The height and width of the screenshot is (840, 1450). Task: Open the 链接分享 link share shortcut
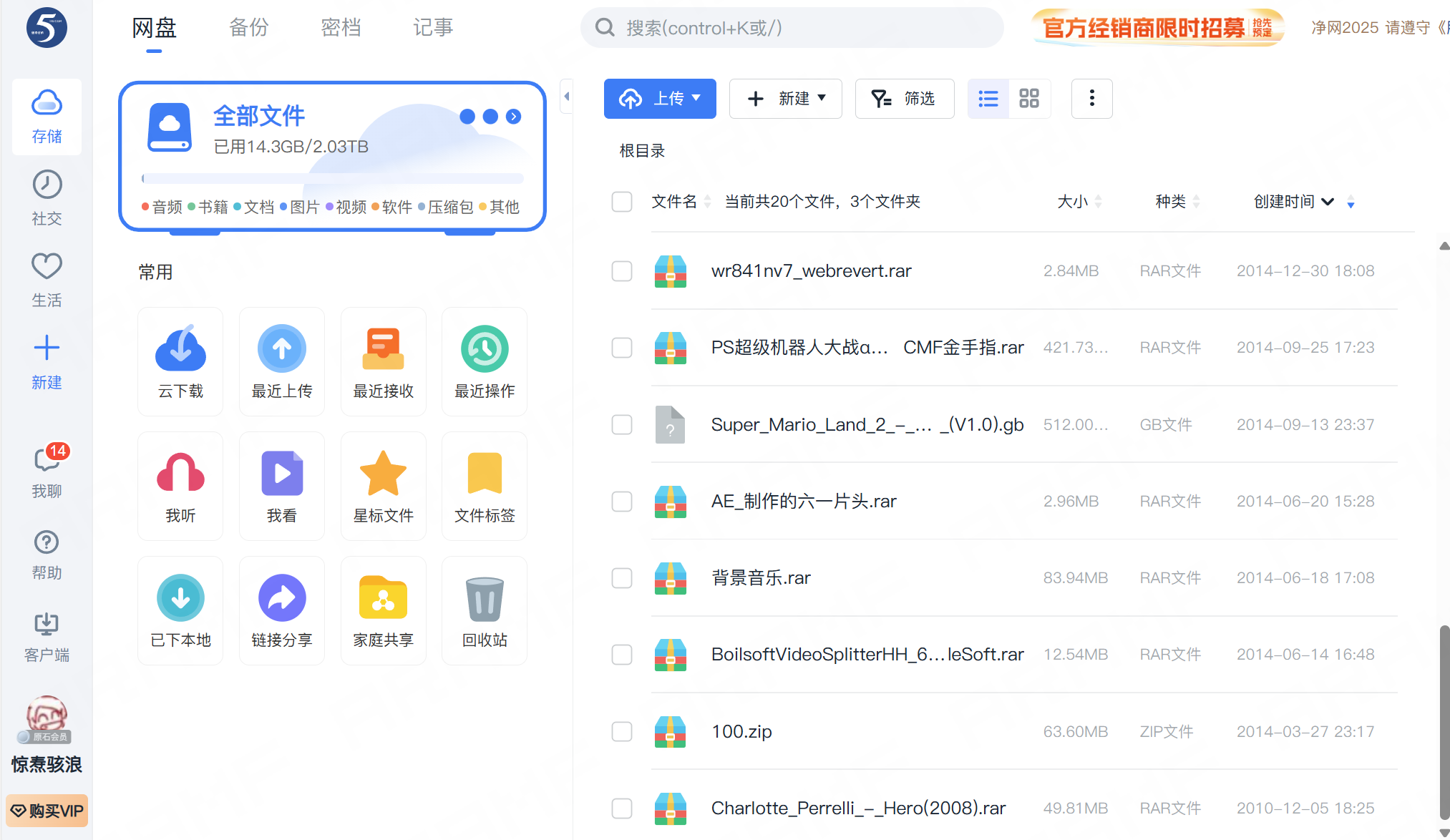click(x=282, y=610)
